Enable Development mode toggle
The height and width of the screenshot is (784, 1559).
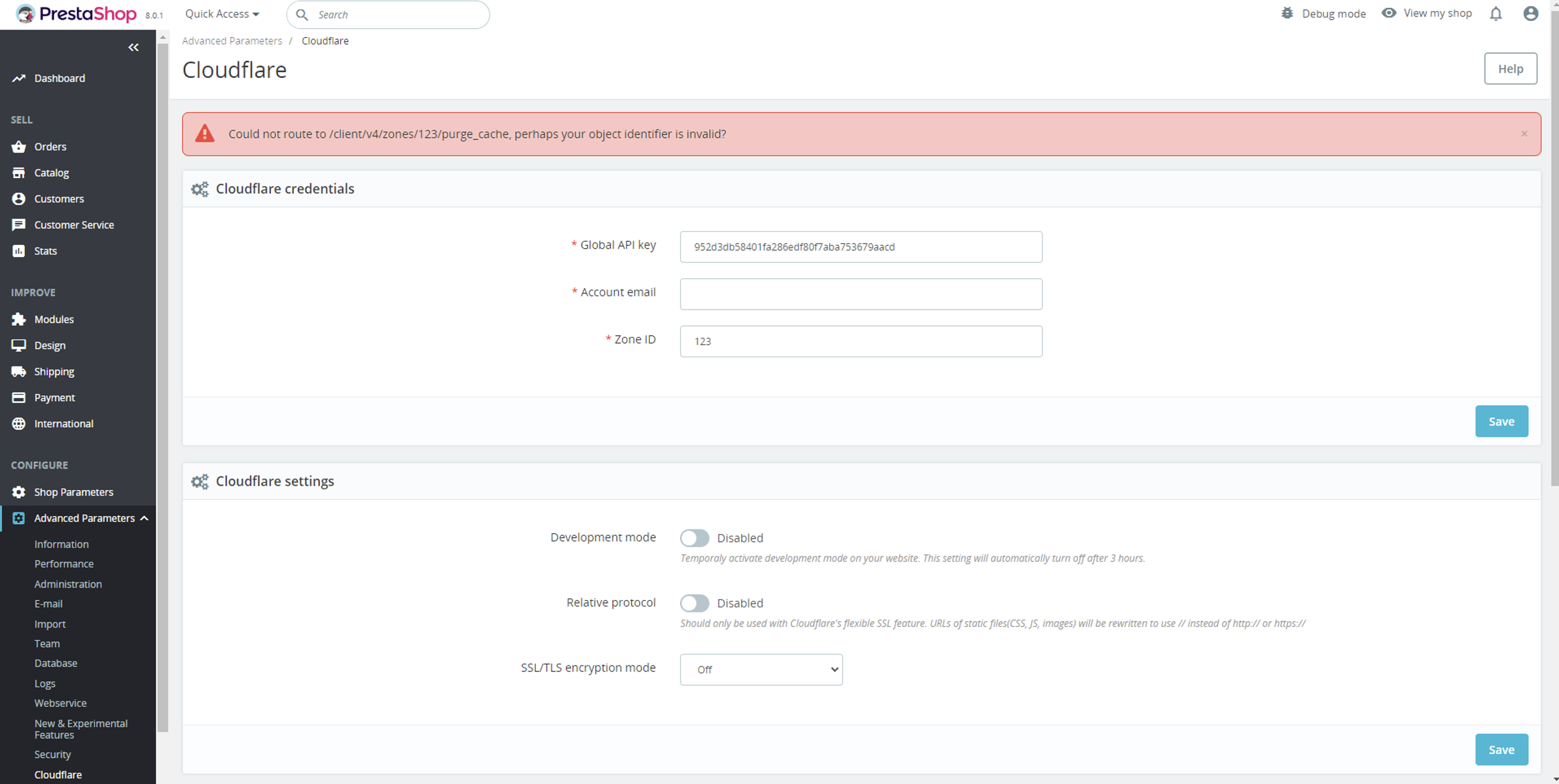pyautogui.click(x=694, y=538)
